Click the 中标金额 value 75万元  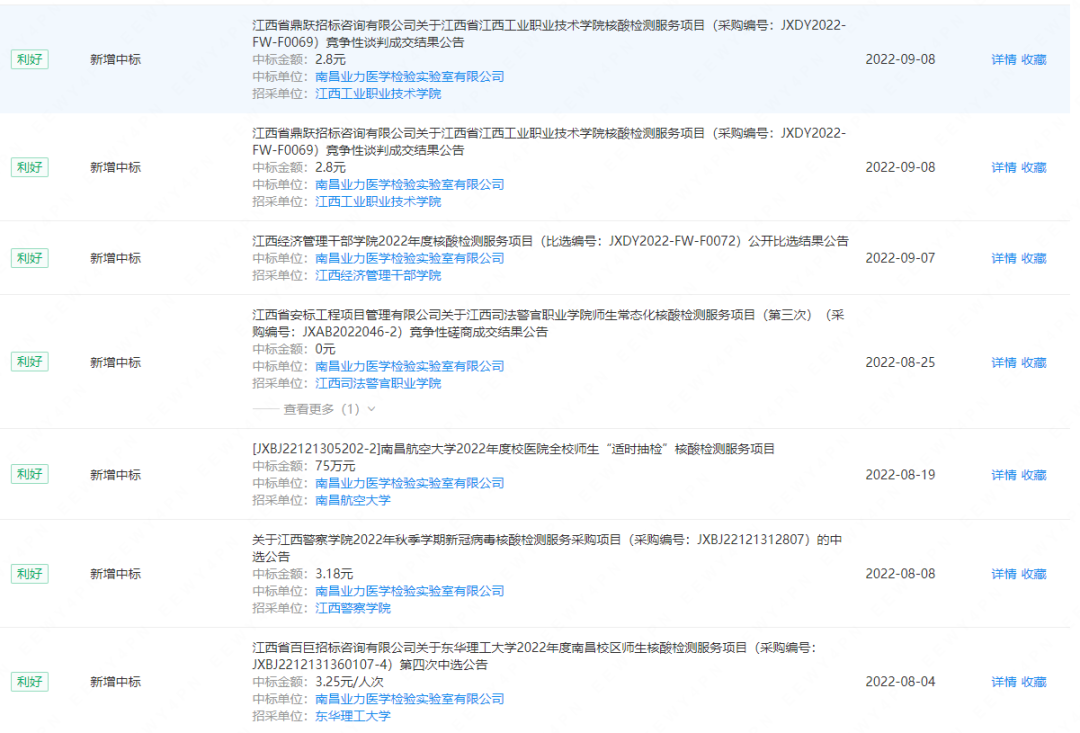pyautogui.click(x=335, y=466)
